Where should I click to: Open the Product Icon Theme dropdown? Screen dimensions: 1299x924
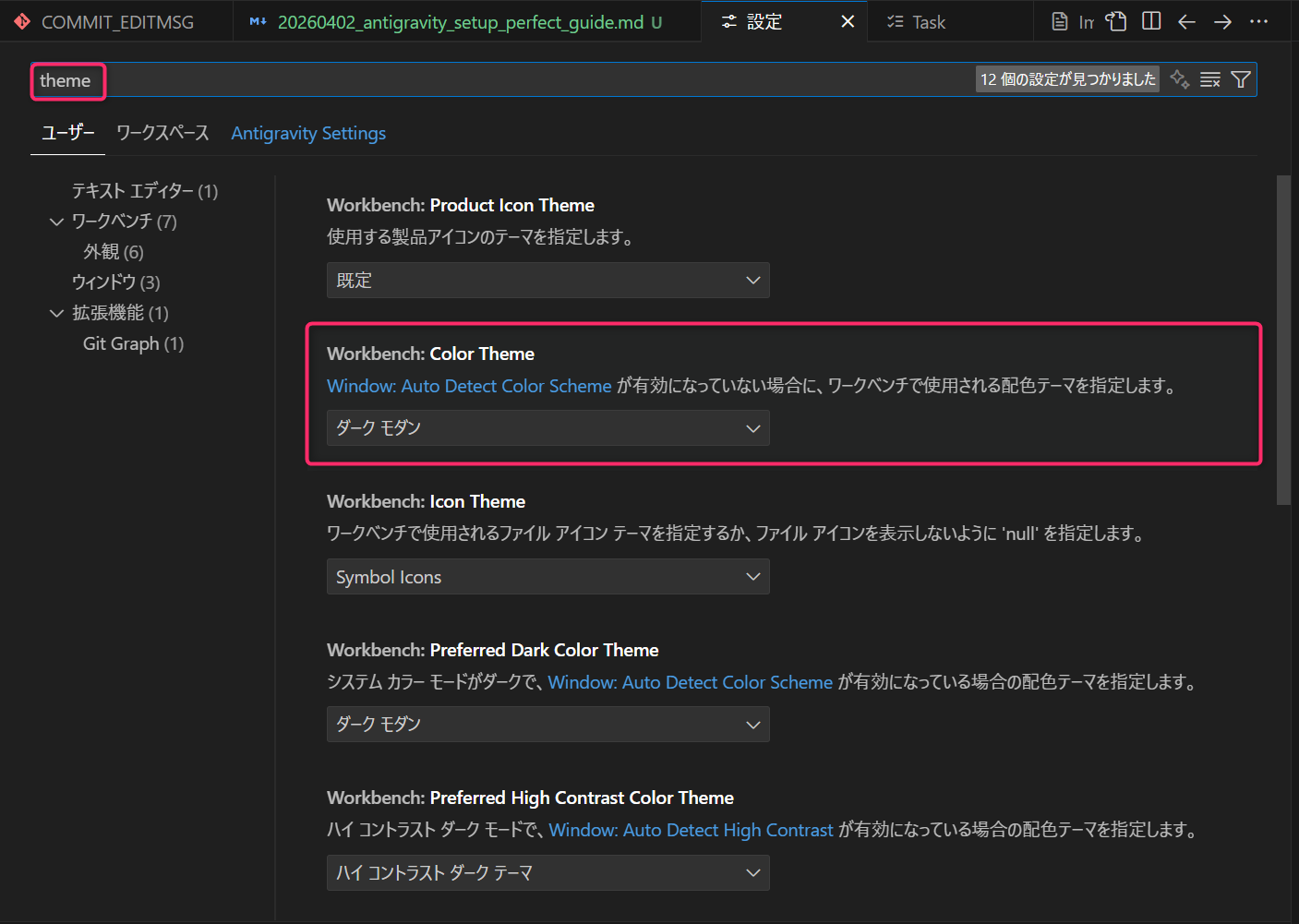tap(547, 281)
